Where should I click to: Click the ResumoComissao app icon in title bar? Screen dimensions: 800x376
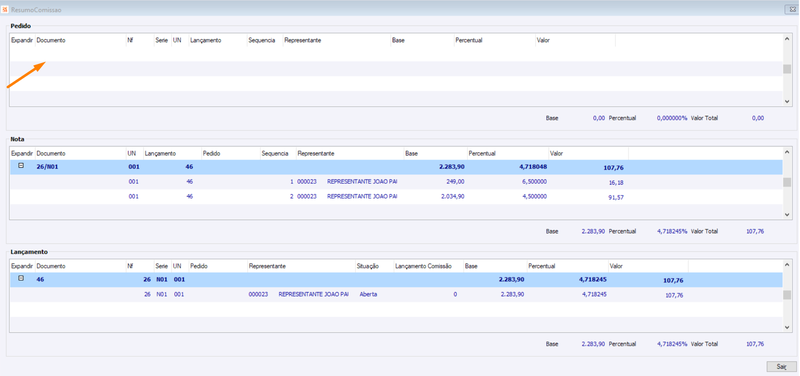(x=5, y=9)
